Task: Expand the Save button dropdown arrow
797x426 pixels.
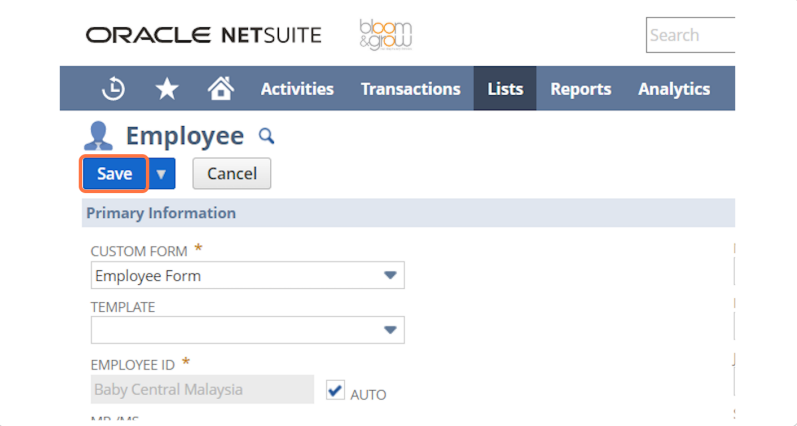Action: pyautogui.click(x=162, y=174)
